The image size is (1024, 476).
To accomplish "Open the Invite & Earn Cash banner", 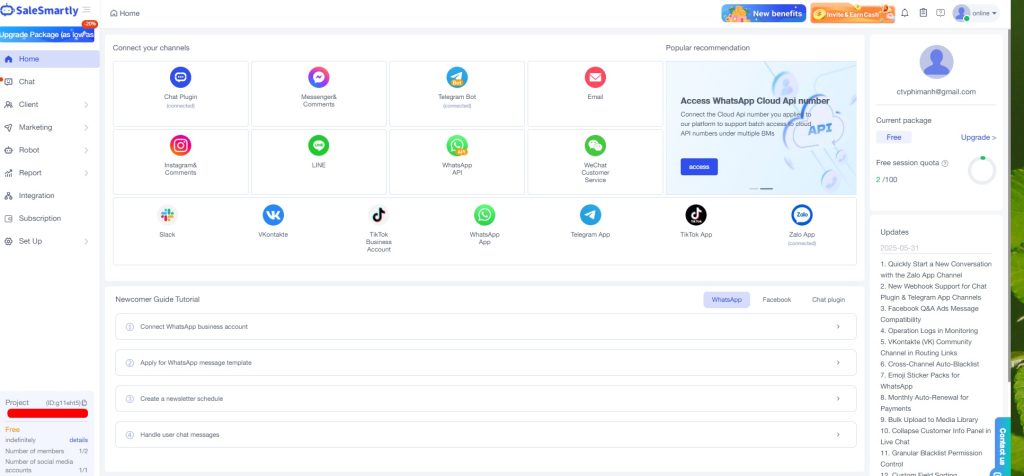I will point(852,13).
